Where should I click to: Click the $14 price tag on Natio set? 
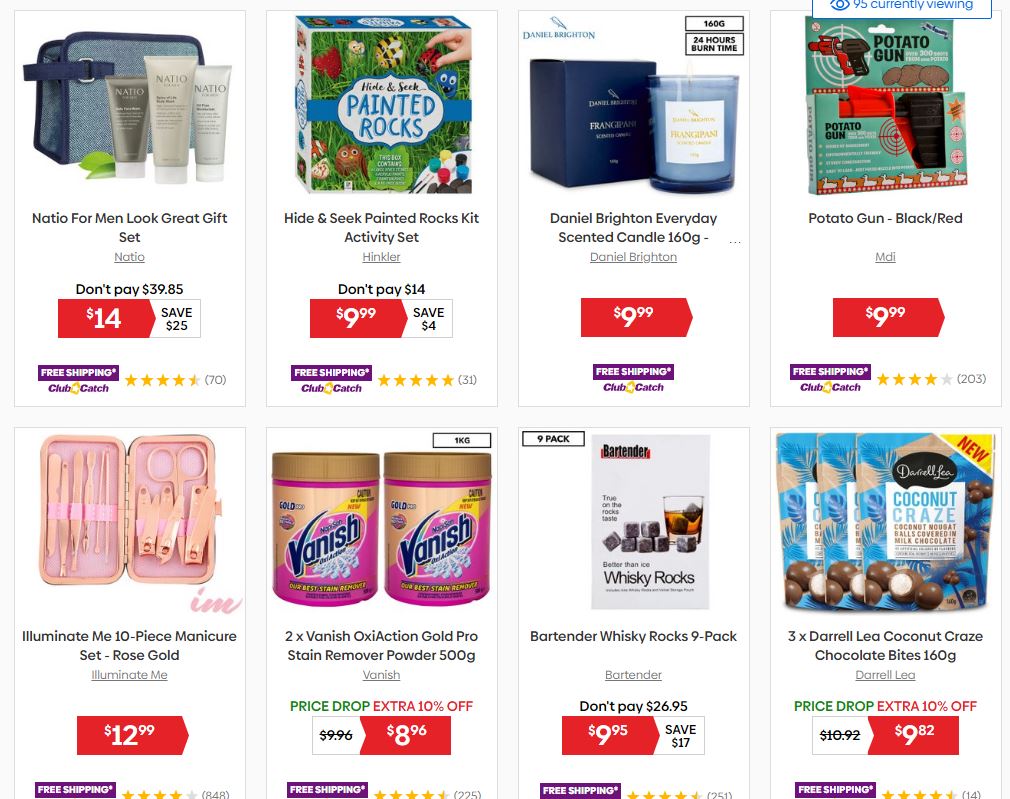pyautogui.click(x=104, y=318)
